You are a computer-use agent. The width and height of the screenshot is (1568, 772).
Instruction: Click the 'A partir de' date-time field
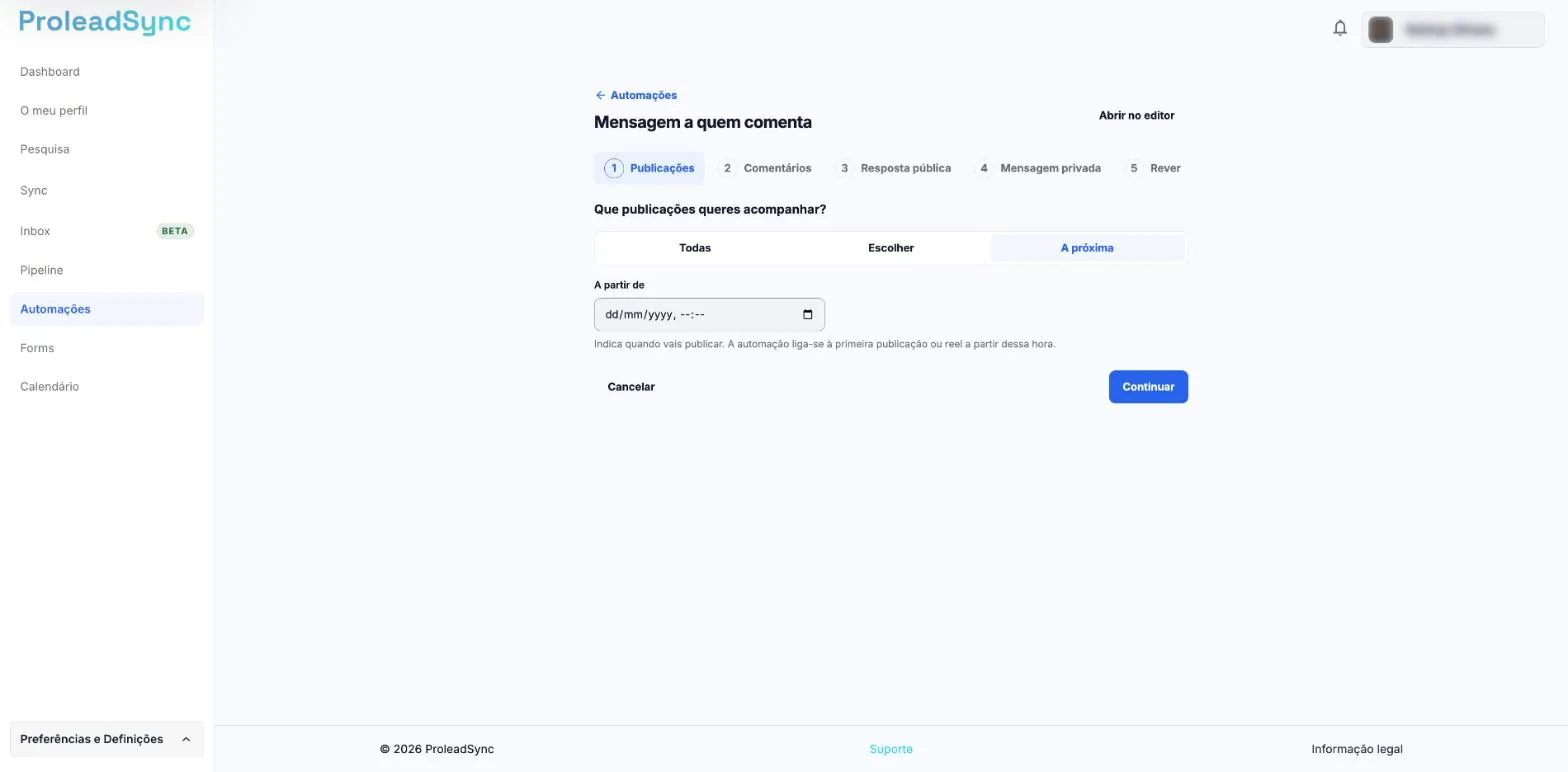click(x=709, y=315)
